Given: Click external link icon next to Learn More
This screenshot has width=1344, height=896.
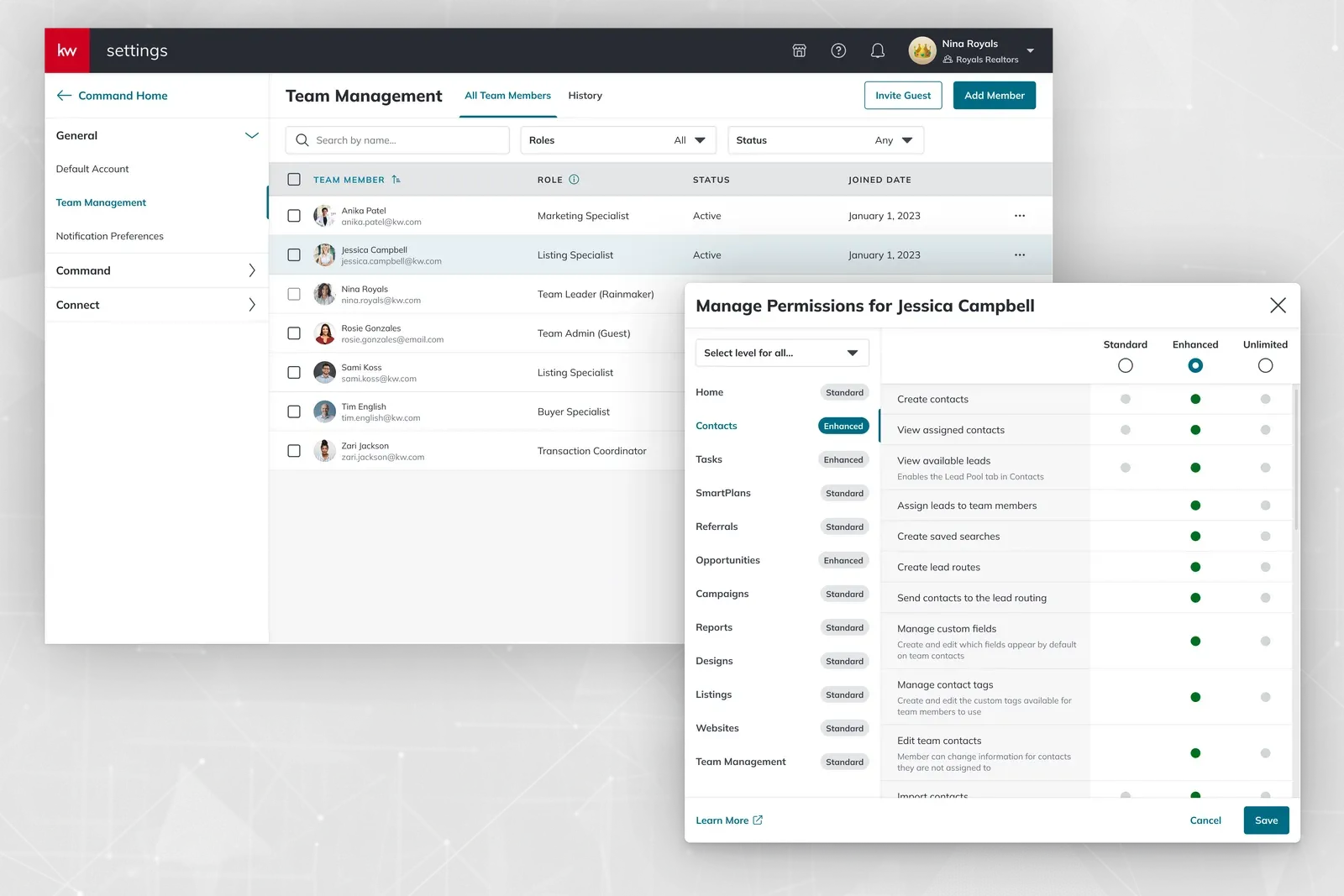Looking at the screenshot, I should click(x=758, y=820).
